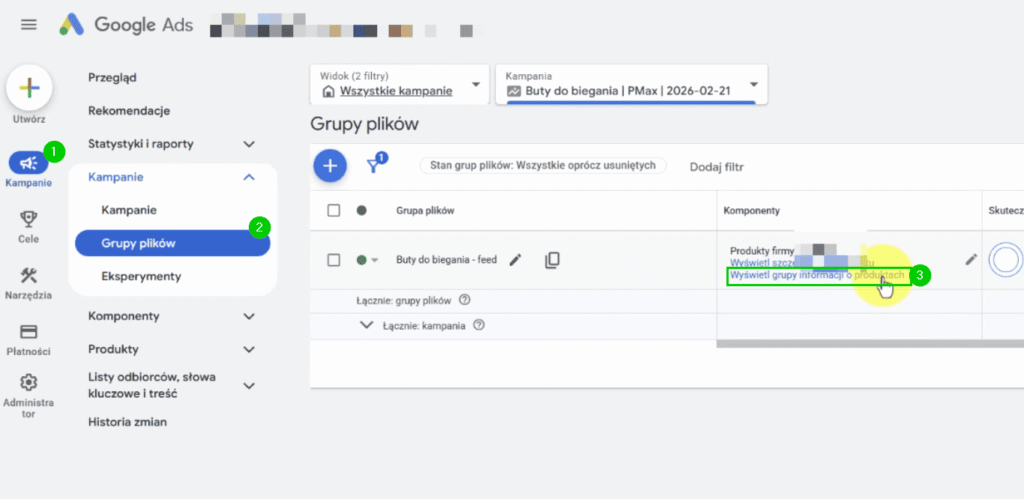Expand the Komponenty section

click(248, 316)
